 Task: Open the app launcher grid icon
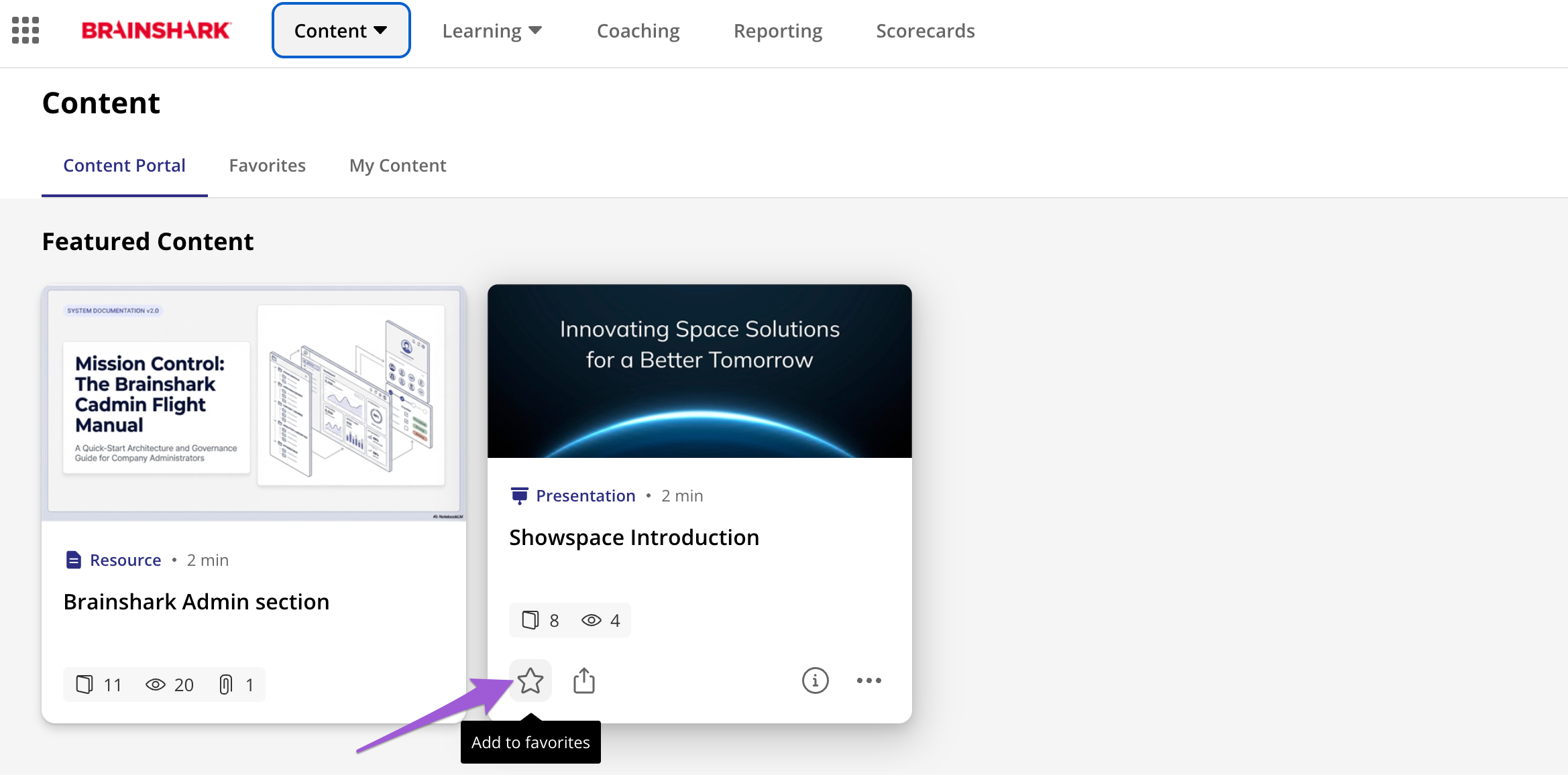25,30
